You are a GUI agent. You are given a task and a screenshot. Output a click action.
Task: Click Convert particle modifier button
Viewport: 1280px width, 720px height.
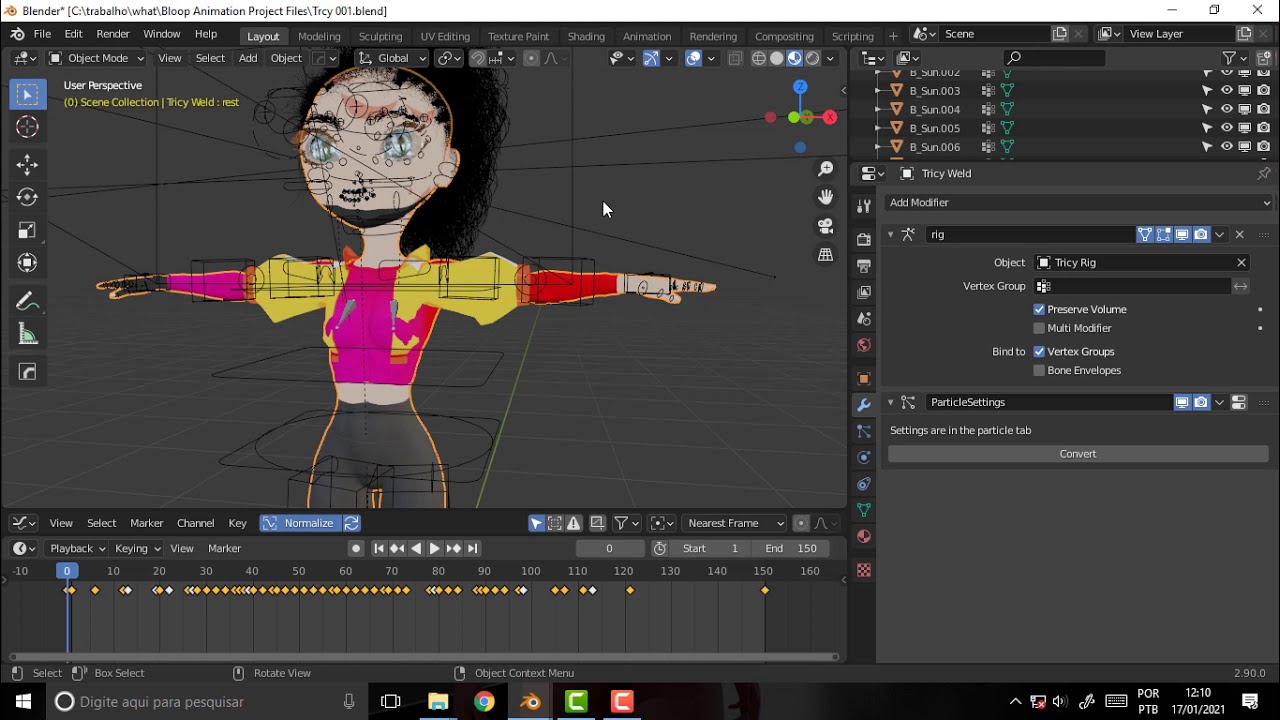pos(1078,454)
